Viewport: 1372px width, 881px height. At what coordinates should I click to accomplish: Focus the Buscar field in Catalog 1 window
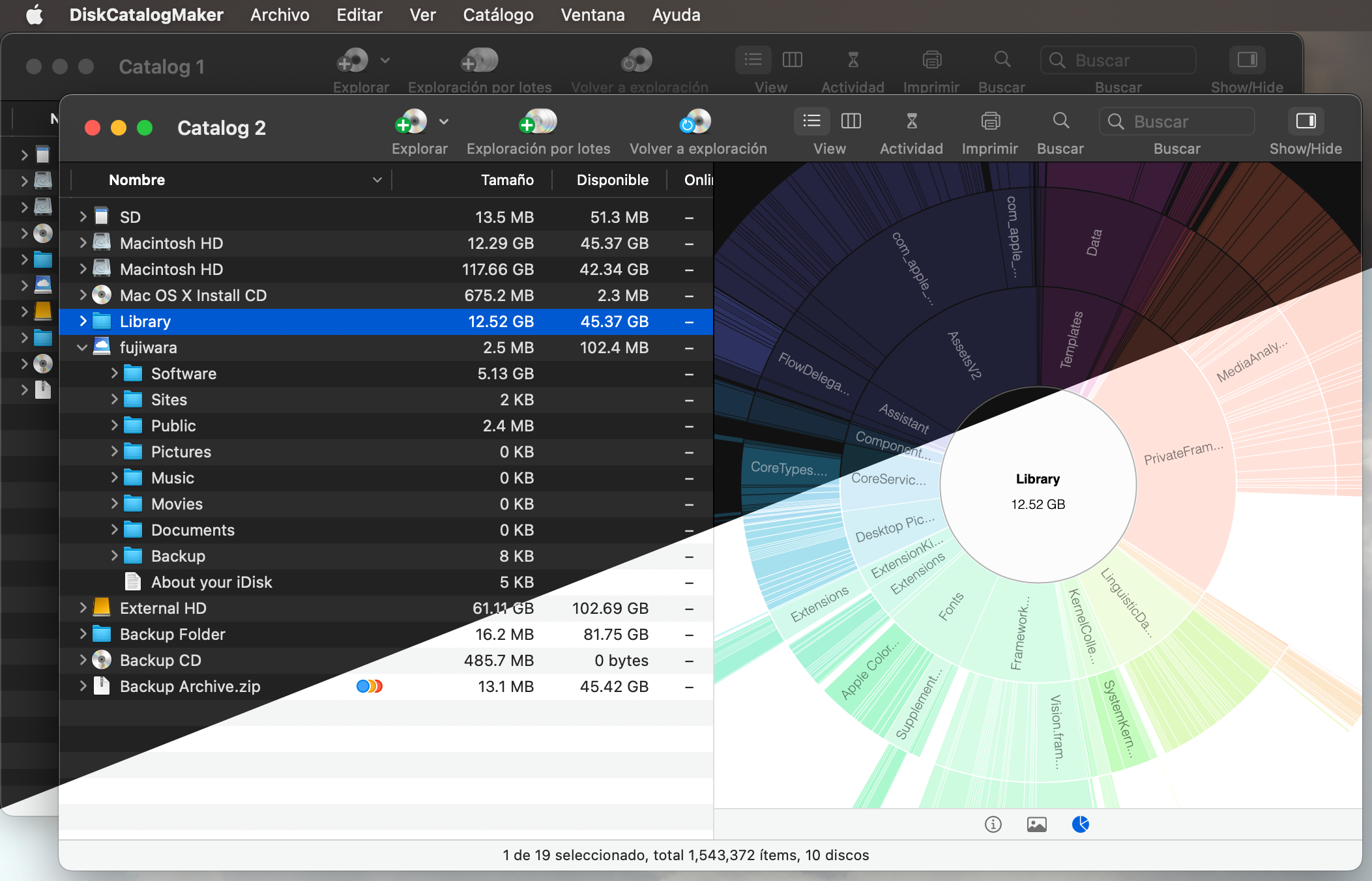pyautogui.click(x=1118, y=61)
